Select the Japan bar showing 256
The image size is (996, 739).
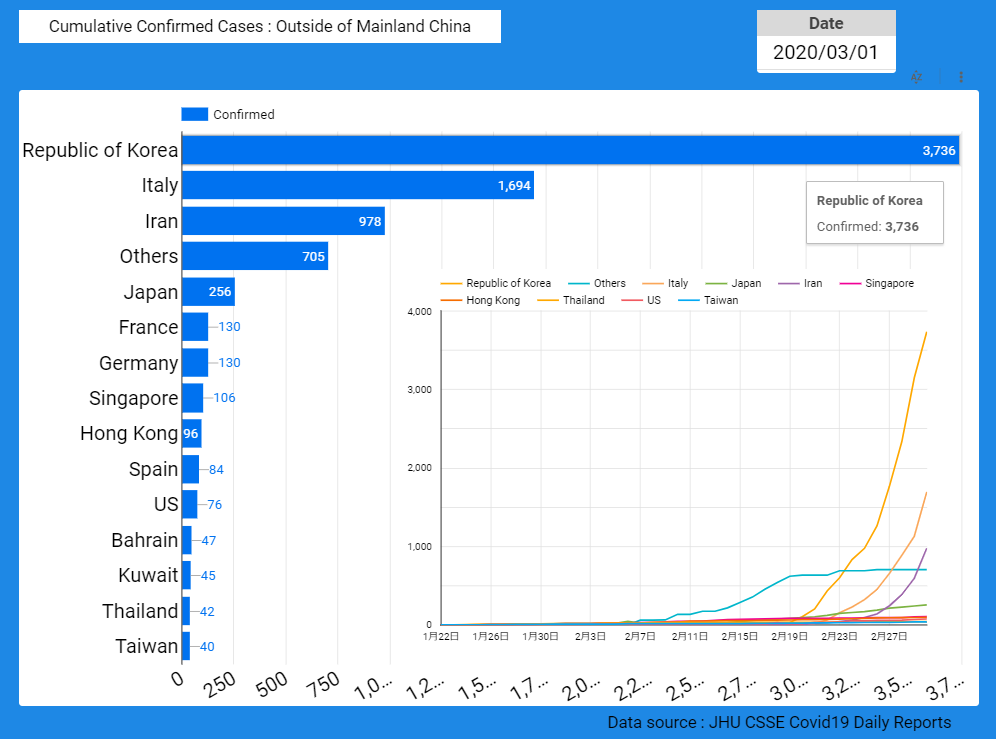pos(207,292)
